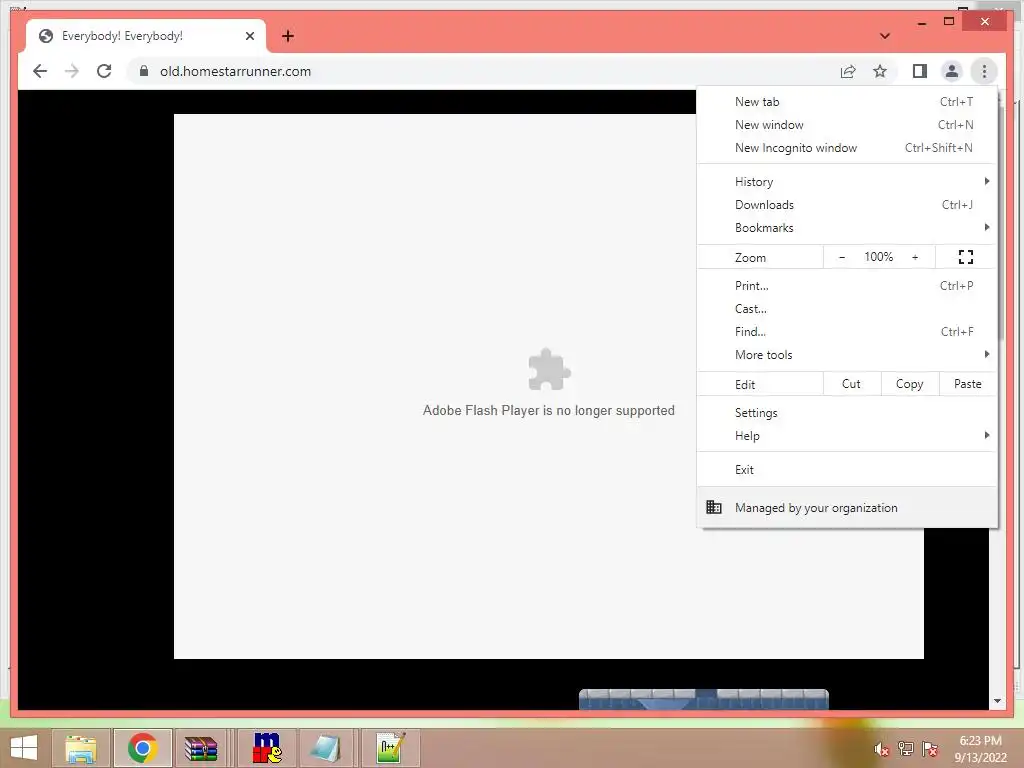Click the network tray icon
The width and height of the screenshot is (1024, 768).
pos(905,749)
